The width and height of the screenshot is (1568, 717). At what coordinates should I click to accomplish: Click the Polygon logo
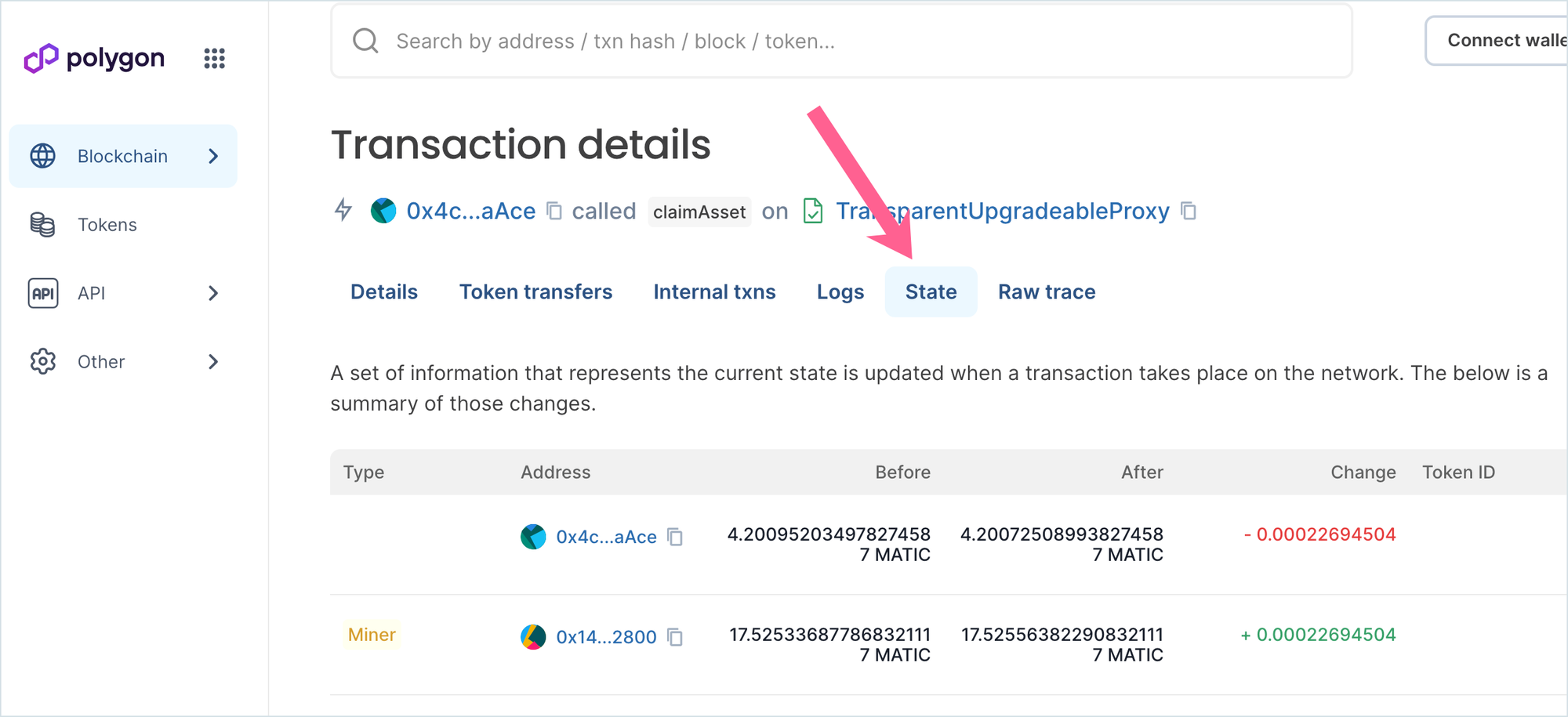[94, 58]
